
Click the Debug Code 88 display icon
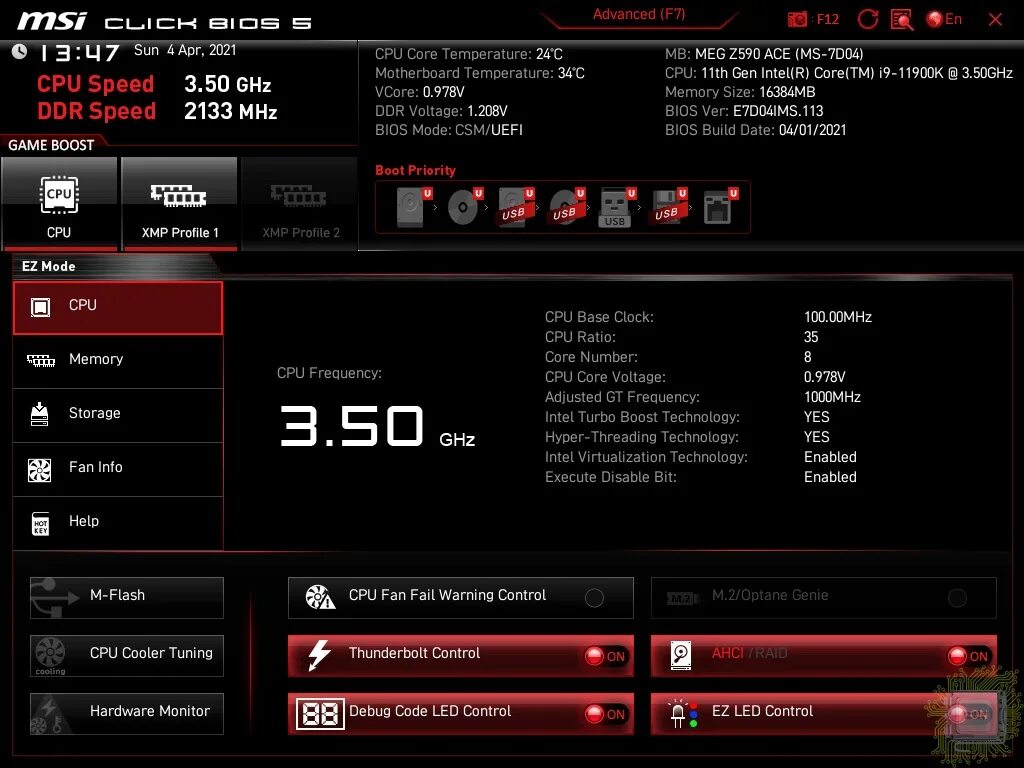click(320, 714)
